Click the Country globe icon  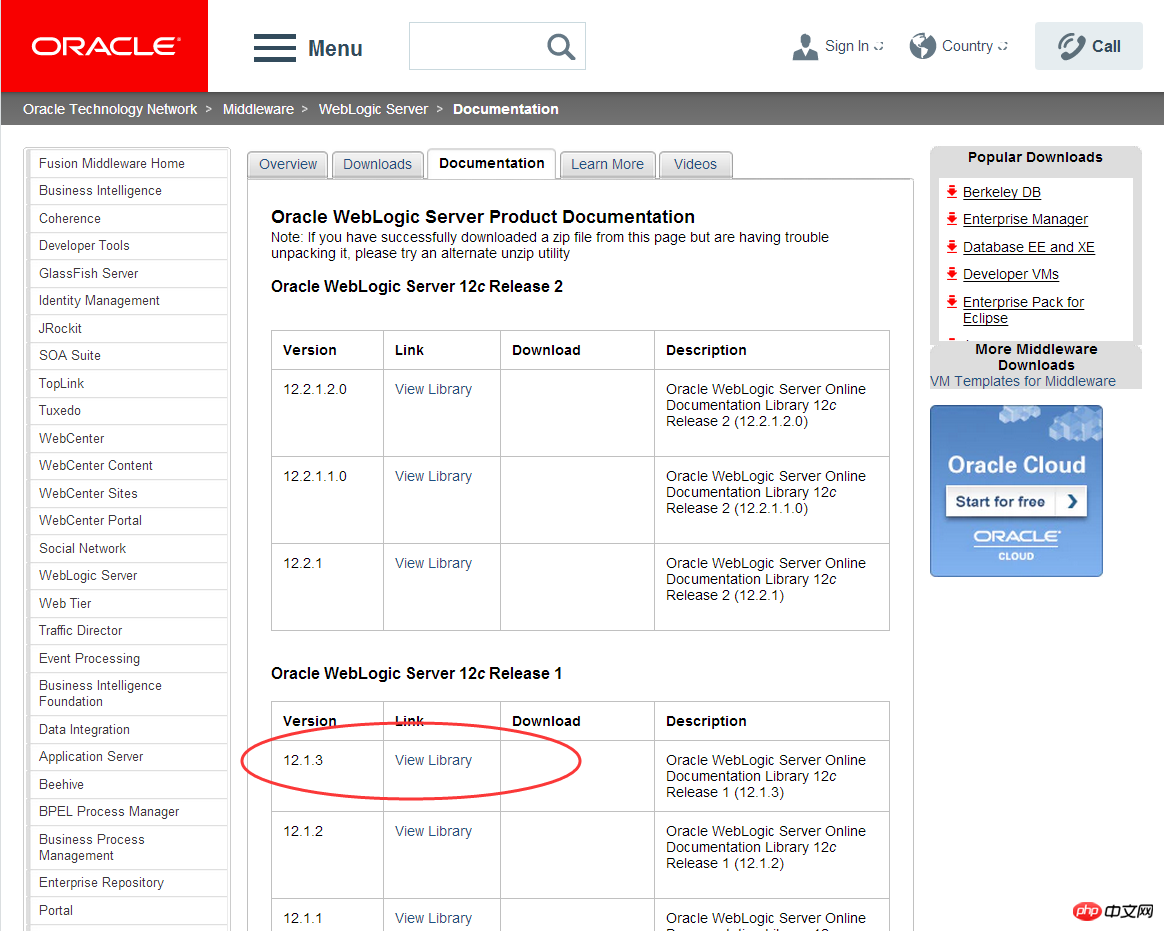[923, 46]
